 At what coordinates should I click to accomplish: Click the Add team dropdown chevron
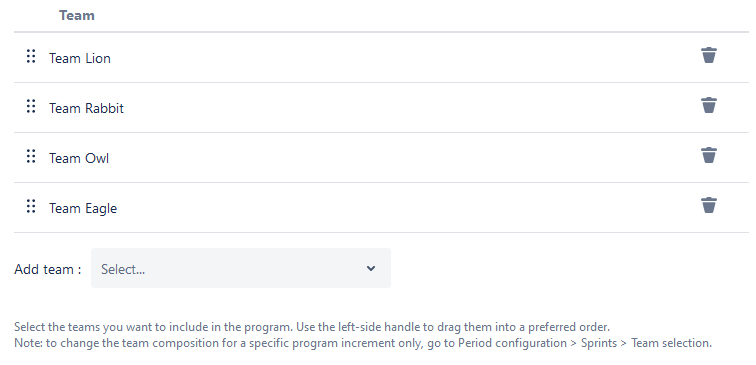[x=371, y=269]
